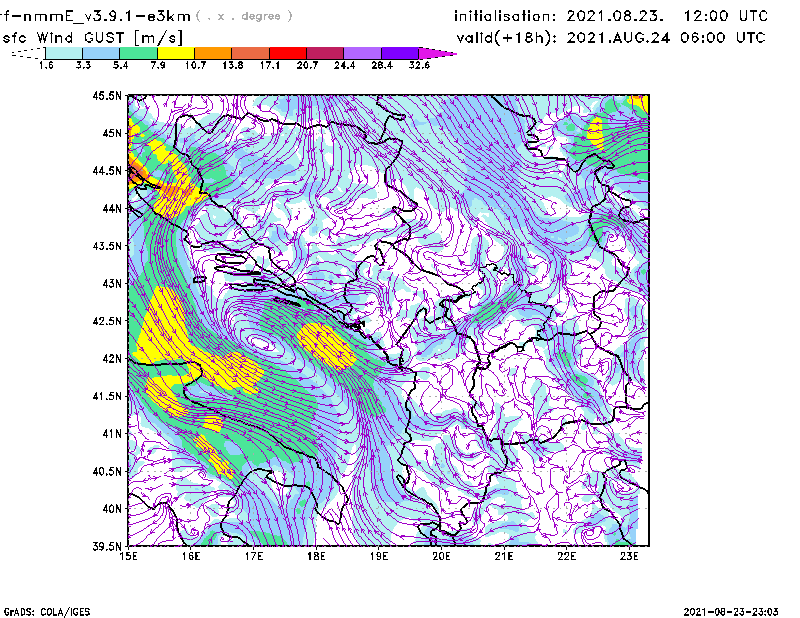
Task: Click the magenta arrow above 32.6
Action: pos(436,53)
